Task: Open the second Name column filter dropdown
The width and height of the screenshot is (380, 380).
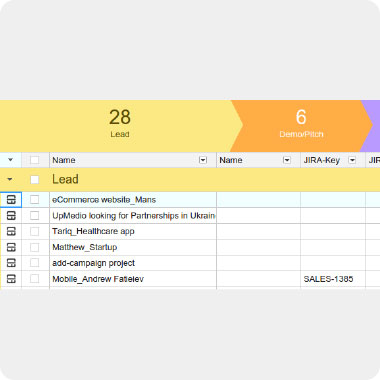Action: click(x=287, y=160)
